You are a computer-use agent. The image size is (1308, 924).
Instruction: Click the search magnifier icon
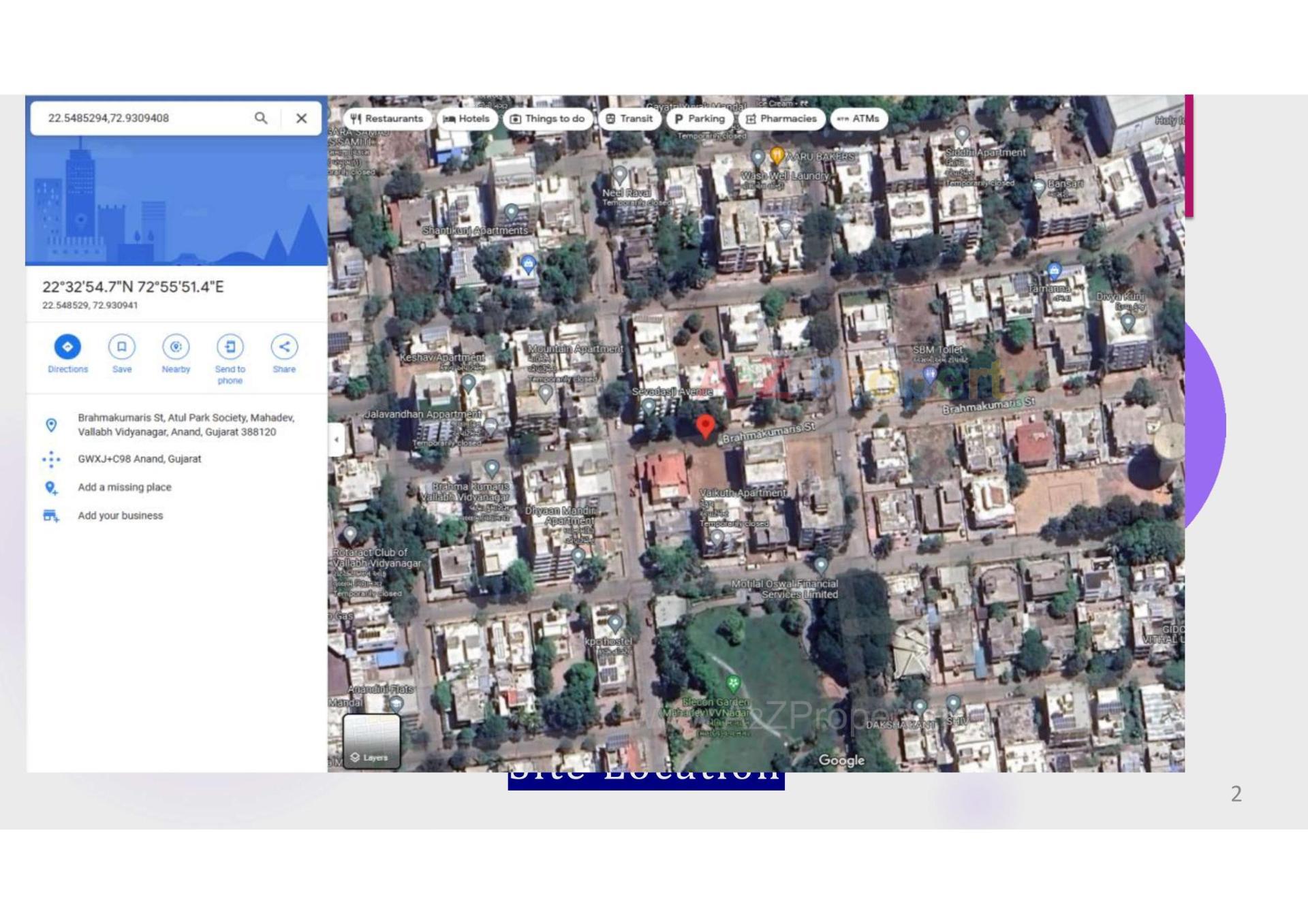pyautogui.click(x=261, y=118)
